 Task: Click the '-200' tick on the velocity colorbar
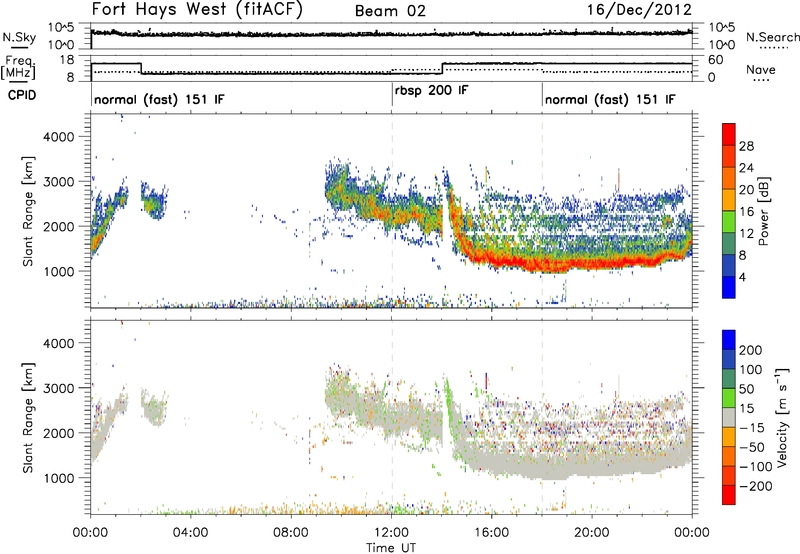(754, 486)
